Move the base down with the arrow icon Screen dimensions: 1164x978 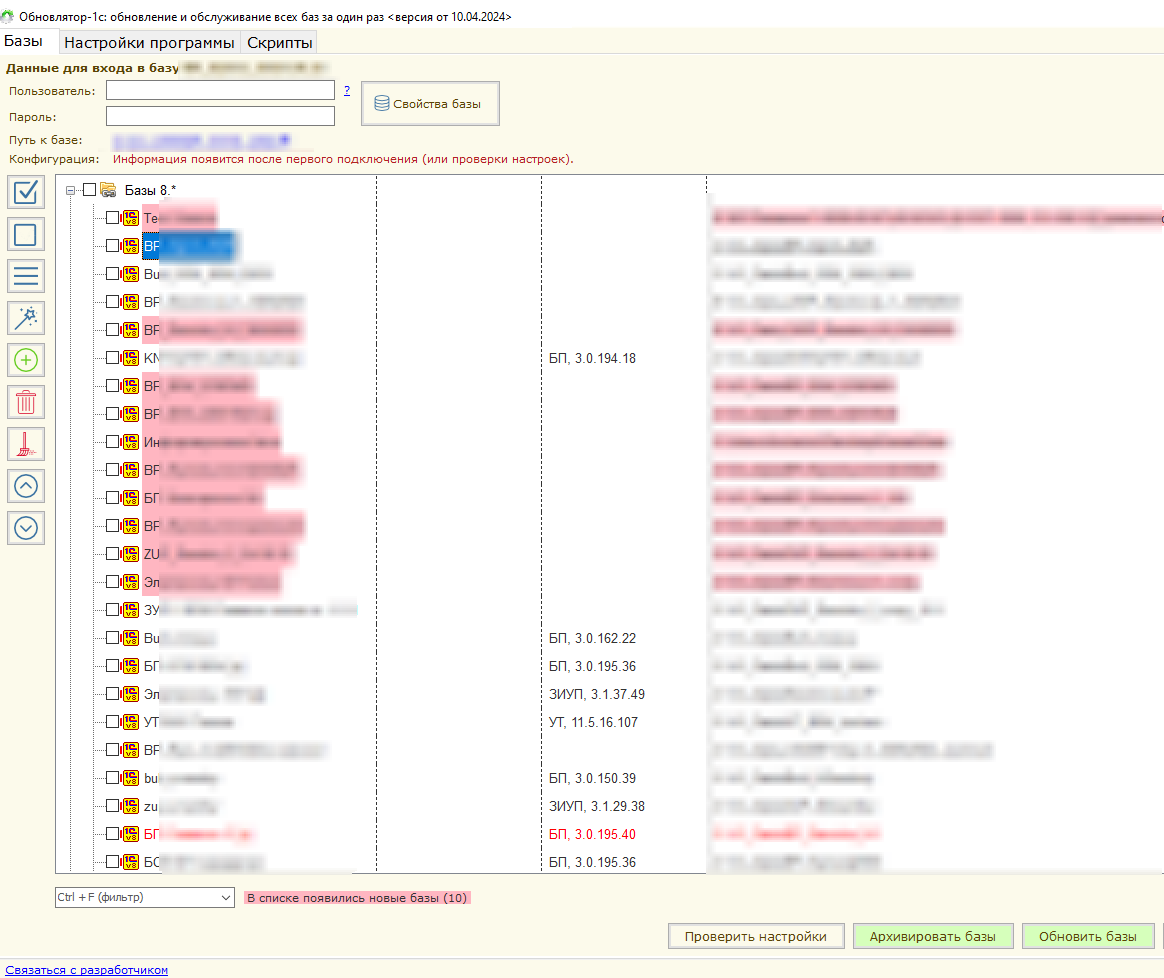click(x=26, y=528)
